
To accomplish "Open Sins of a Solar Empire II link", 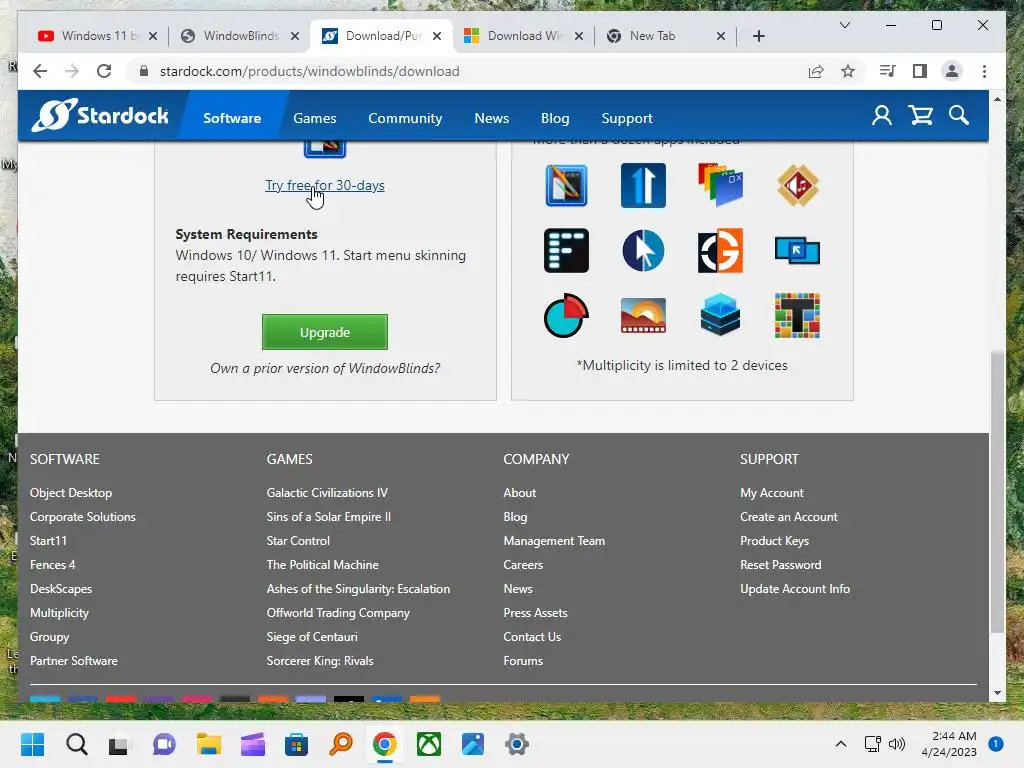I will pos(328,517).
